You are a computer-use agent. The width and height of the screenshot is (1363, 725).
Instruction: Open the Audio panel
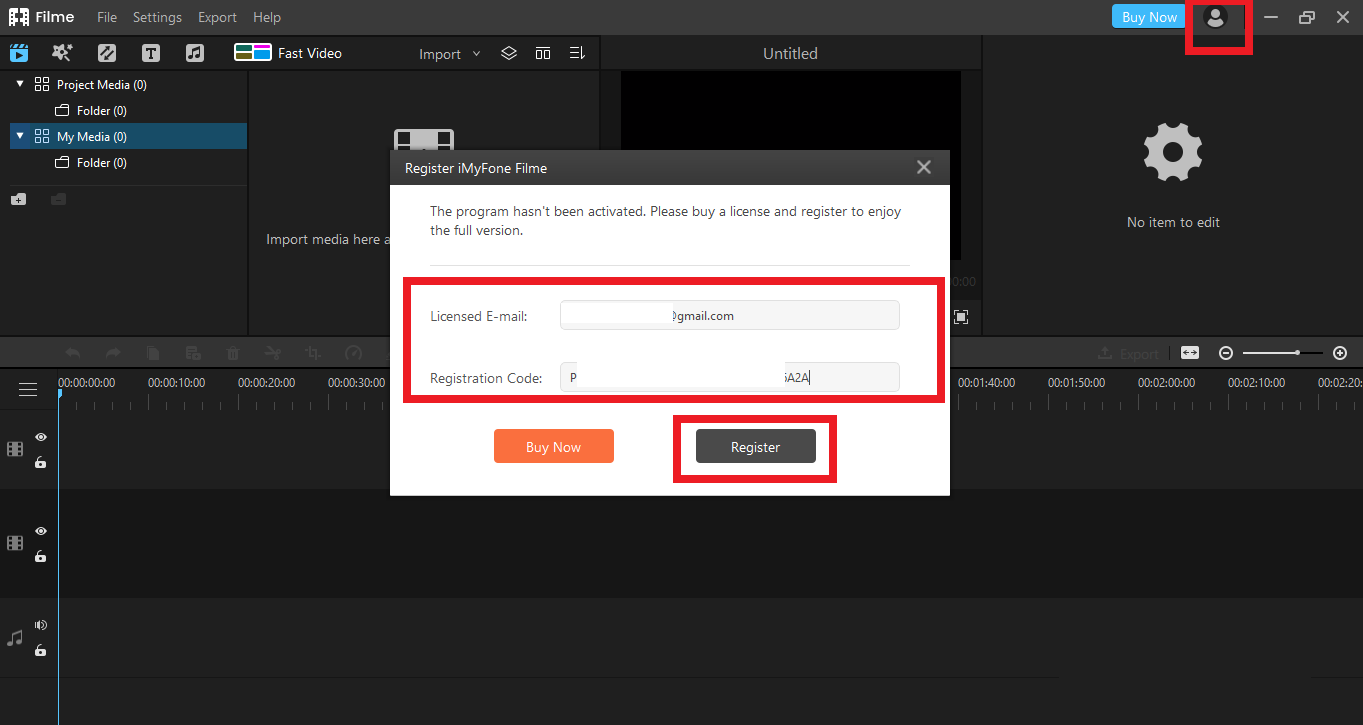coord(195,52)
